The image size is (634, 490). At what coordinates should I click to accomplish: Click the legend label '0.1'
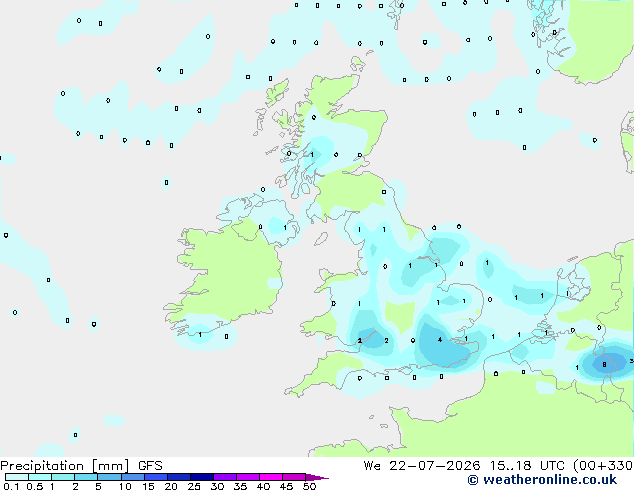pyautogui.click(x=11, y=486)
